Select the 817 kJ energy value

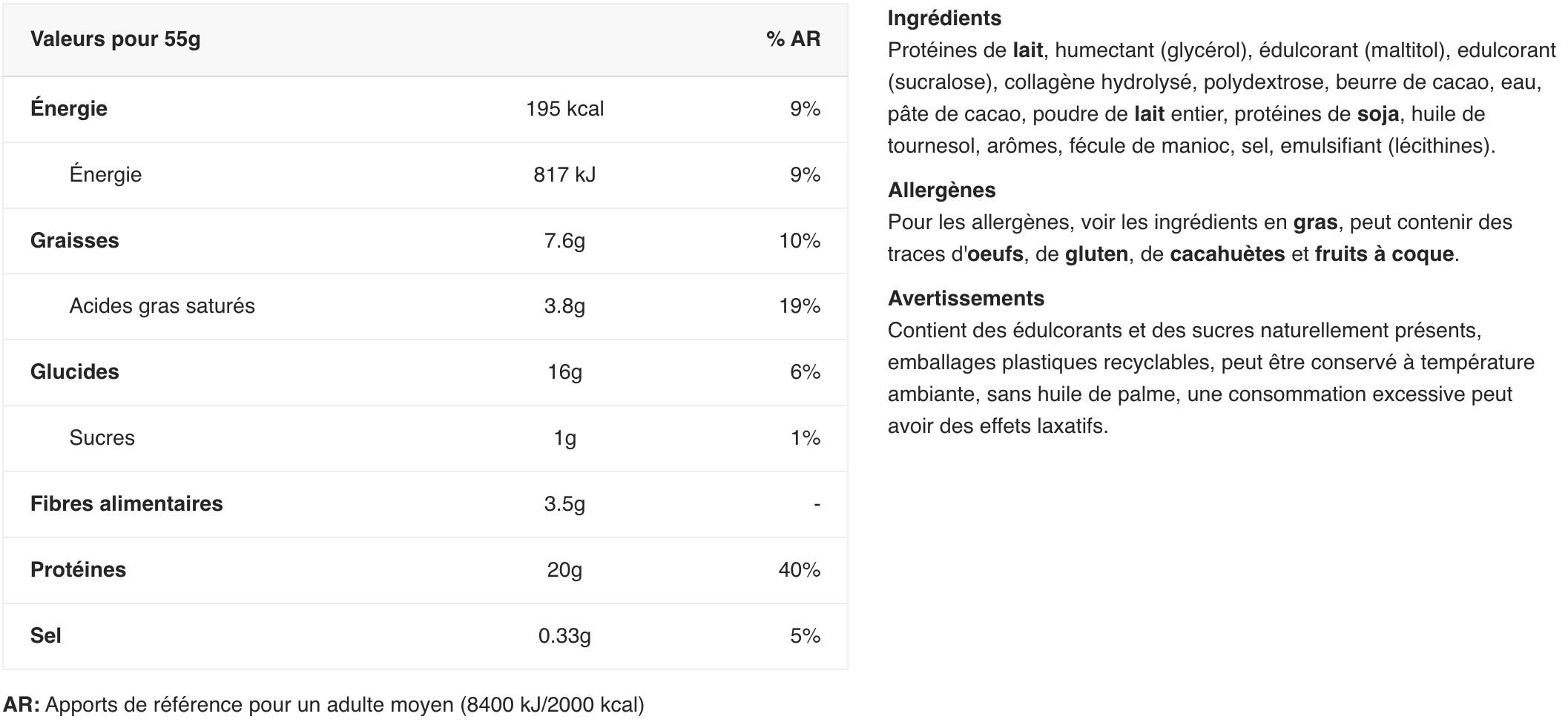(564, 175)
